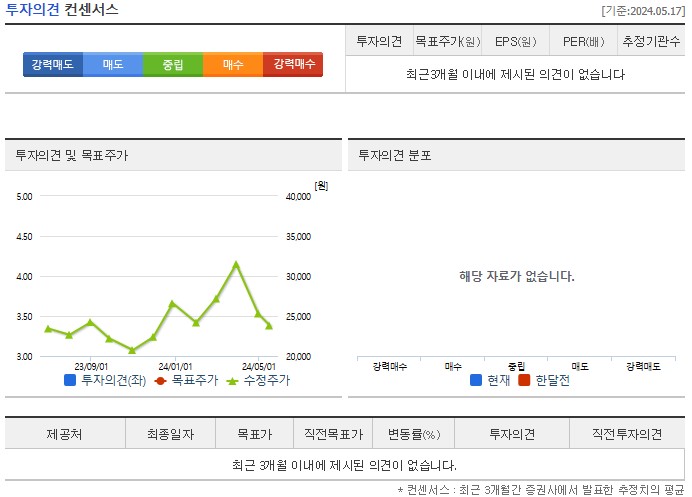The height and width of the screenshot is (497, 692).
Task: Click the 직전목표가 column header
Action: [333, 434]
